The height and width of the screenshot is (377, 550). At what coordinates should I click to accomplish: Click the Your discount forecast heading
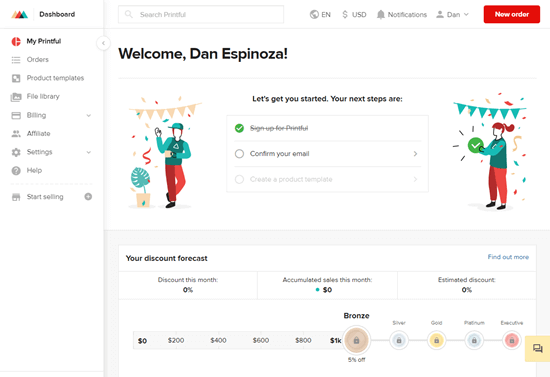pos(167,258)
